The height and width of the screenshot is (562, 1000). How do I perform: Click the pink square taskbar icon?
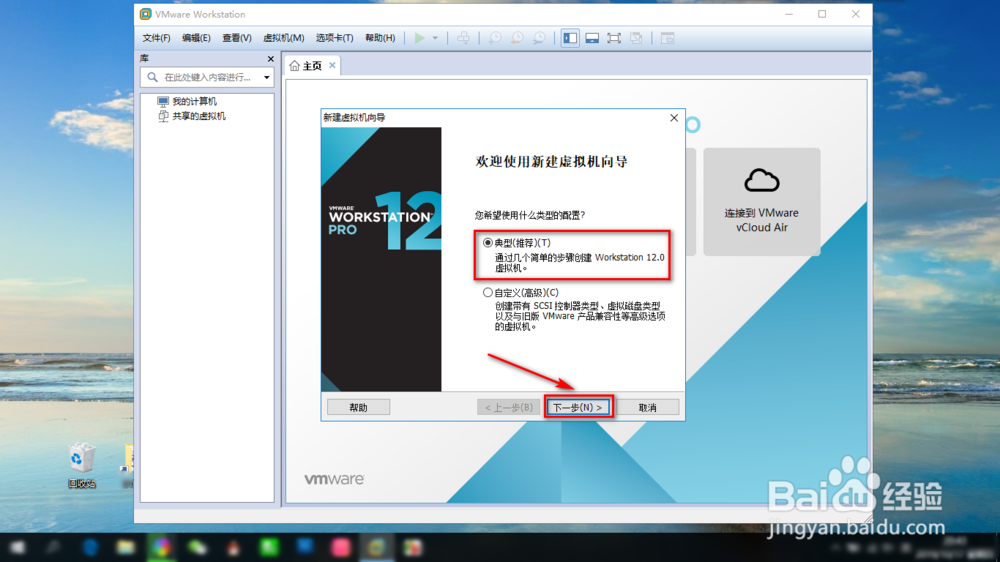tap(341, 547)
